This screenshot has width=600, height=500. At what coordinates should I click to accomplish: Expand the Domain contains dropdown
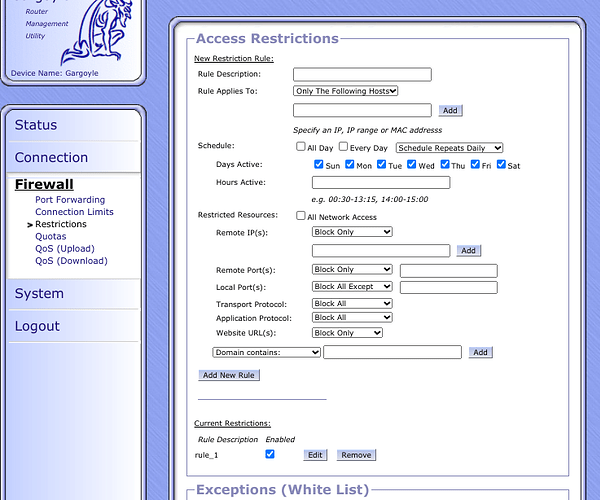tap(266, 352)
